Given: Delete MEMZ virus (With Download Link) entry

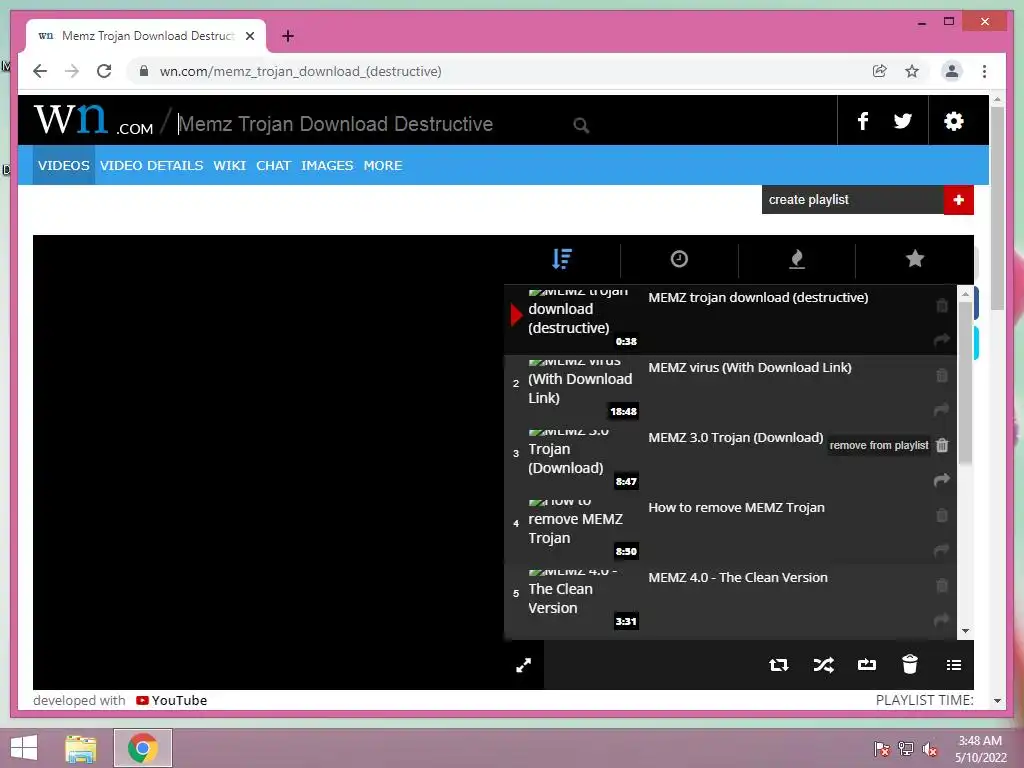Looking at the screenshot, I should point(942,376).
